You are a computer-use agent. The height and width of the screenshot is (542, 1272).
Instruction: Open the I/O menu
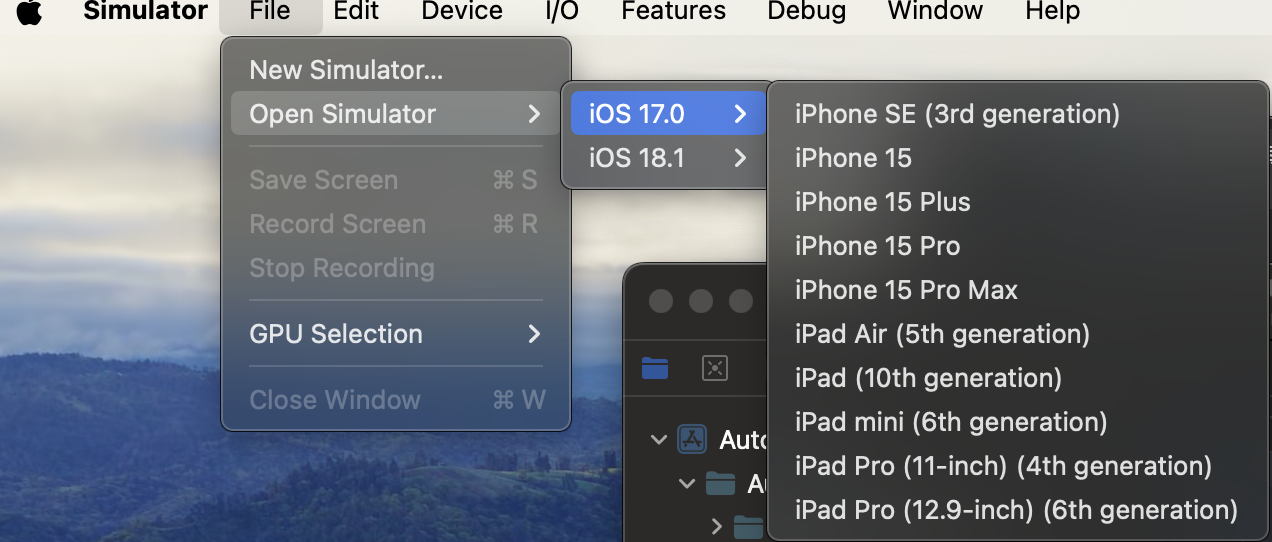(561, 12)
